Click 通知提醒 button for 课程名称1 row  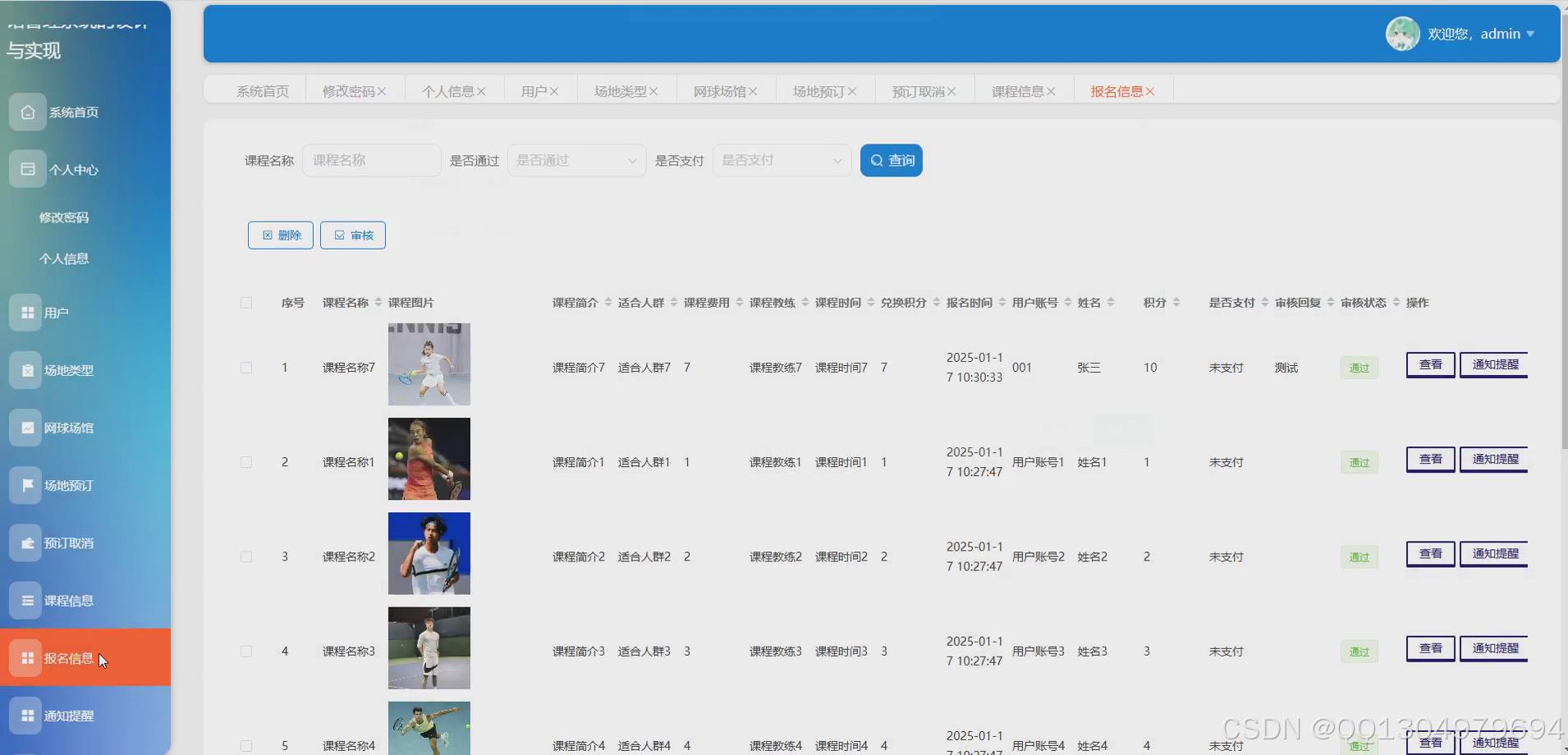1494,459
